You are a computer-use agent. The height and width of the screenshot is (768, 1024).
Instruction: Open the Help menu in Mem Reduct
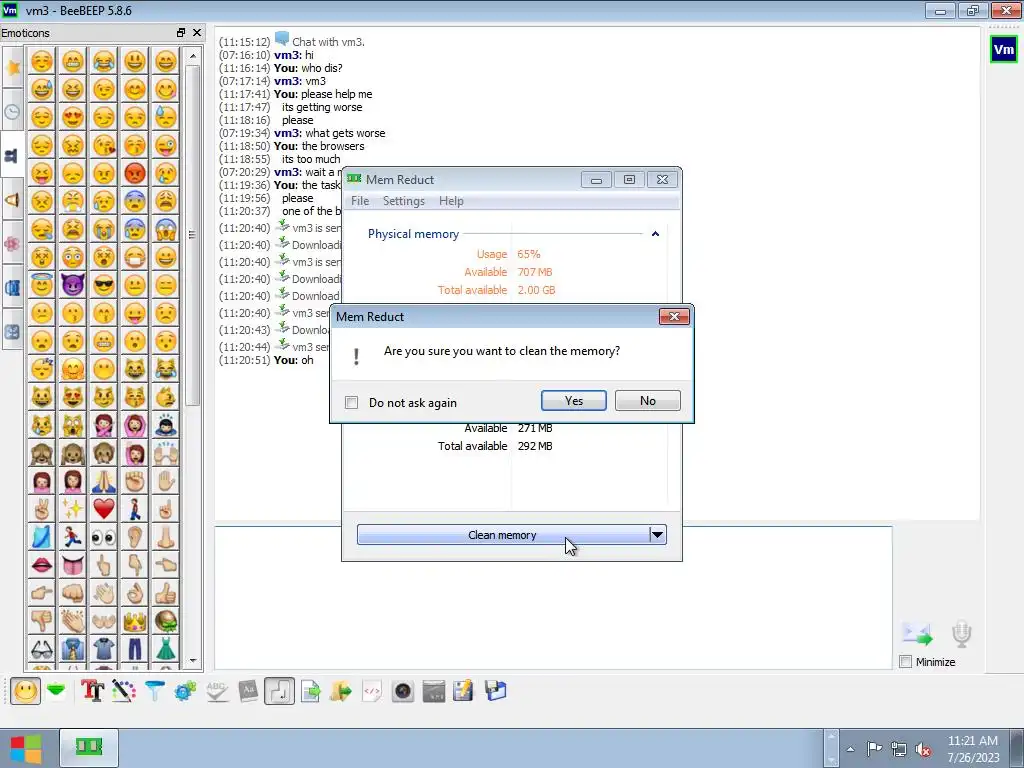451,201
